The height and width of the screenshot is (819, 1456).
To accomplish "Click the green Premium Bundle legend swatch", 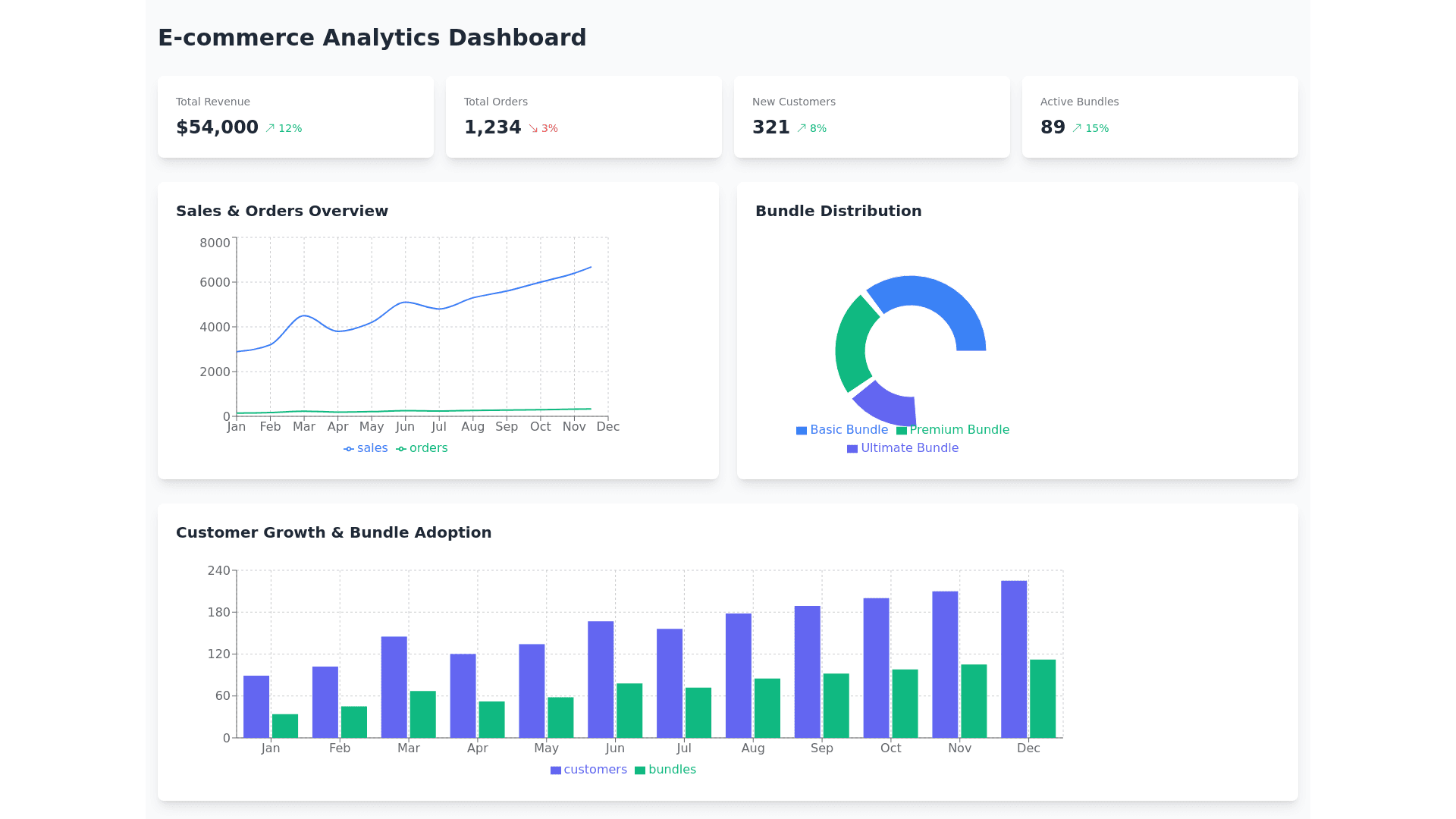I will pyautogui.click(x=902, y=431).
